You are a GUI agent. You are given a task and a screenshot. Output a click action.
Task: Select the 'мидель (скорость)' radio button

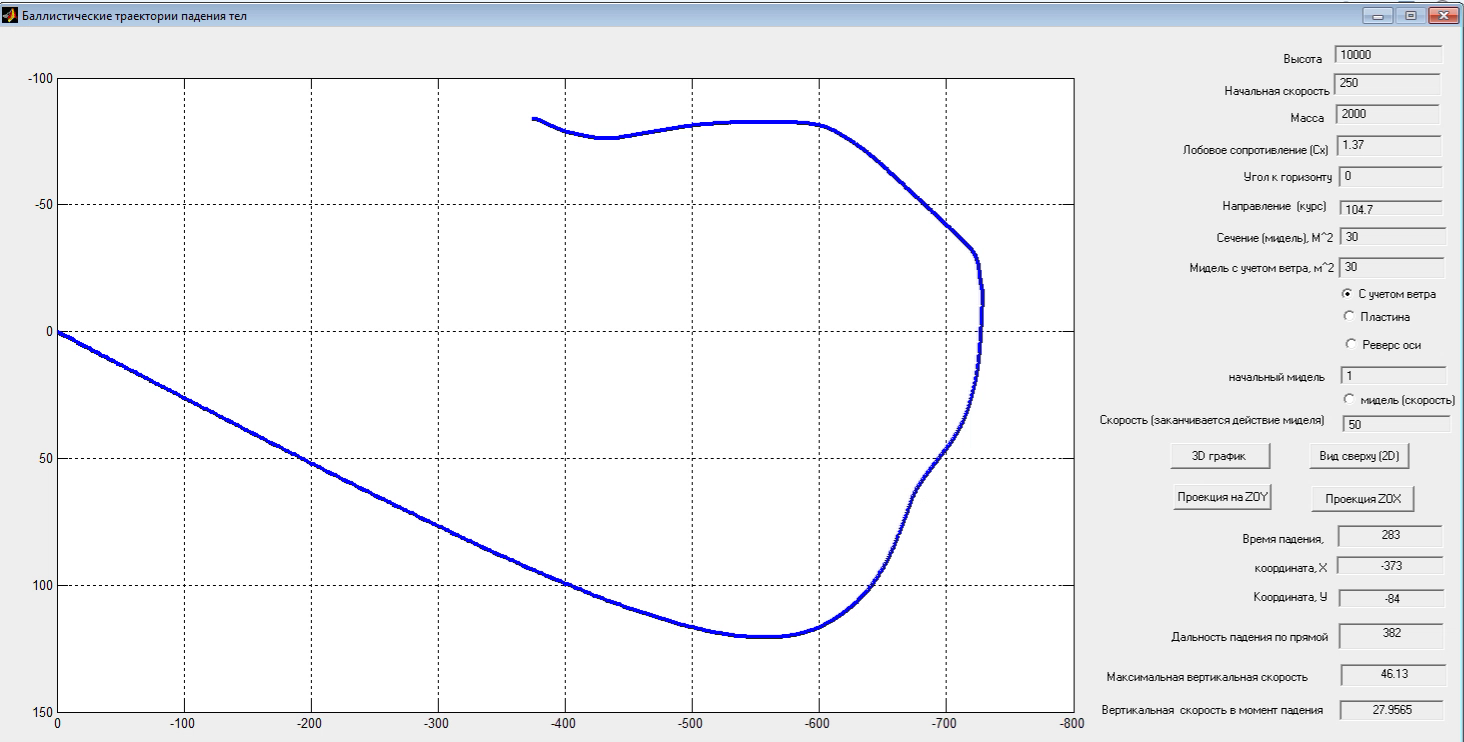point(1349,399)
